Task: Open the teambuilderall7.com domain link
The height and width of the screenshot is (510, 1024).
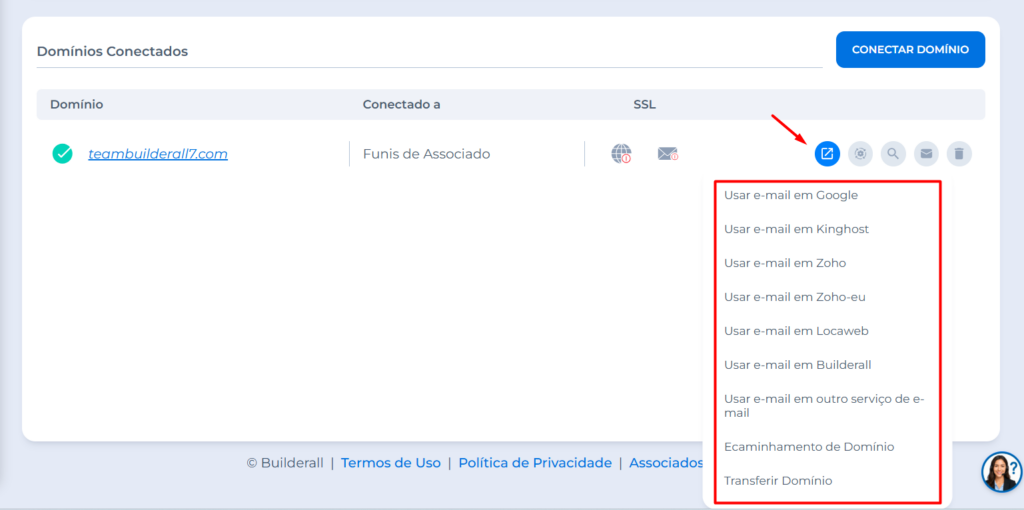Action: coord(158,154)
